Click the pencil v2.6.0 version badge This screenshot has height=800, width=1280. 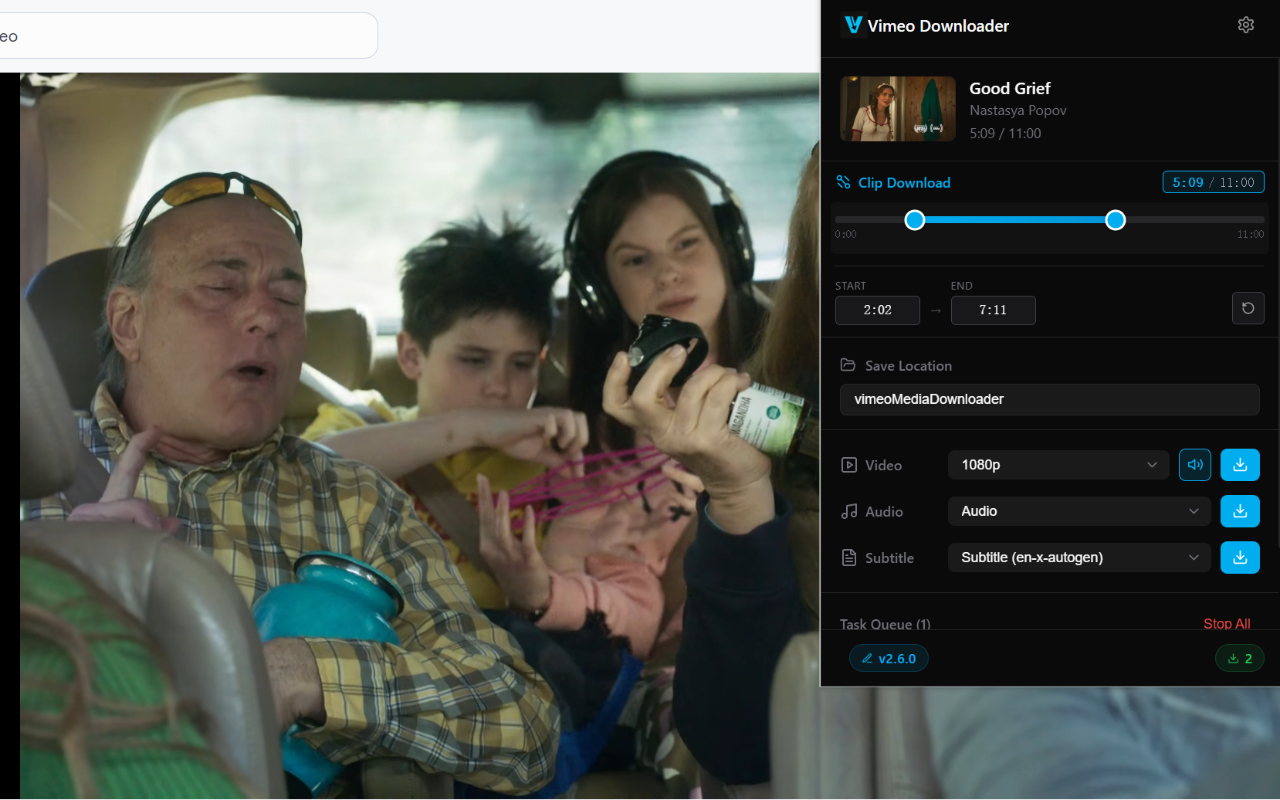click(888, 658)
